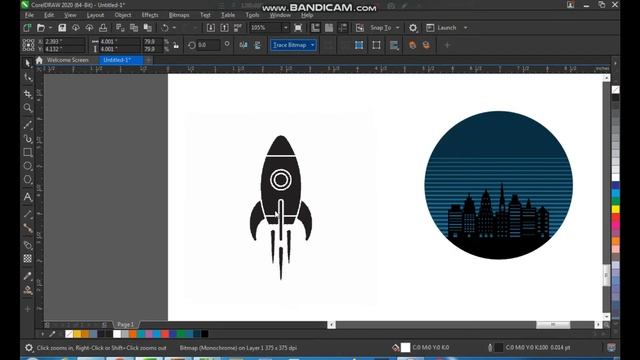Mirror the bitmap vertically
Screen dimensions: 640x360
tap(258, 45)
